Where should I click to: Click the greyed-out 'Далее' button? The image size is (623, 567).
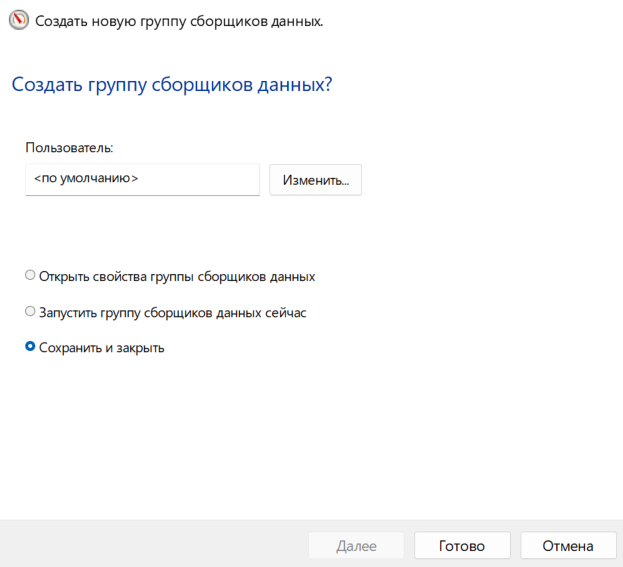(x=356, y=546)
